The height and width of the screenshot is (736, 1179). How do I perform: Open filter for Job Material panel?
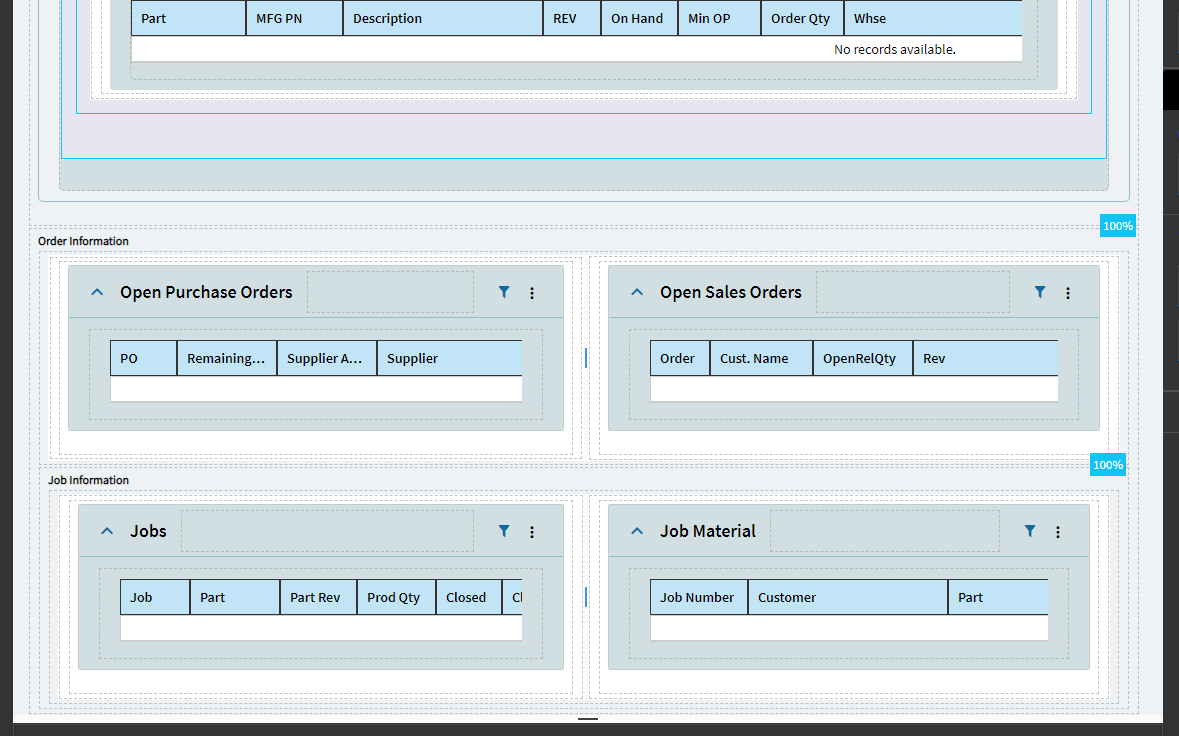coord(1030,532)
